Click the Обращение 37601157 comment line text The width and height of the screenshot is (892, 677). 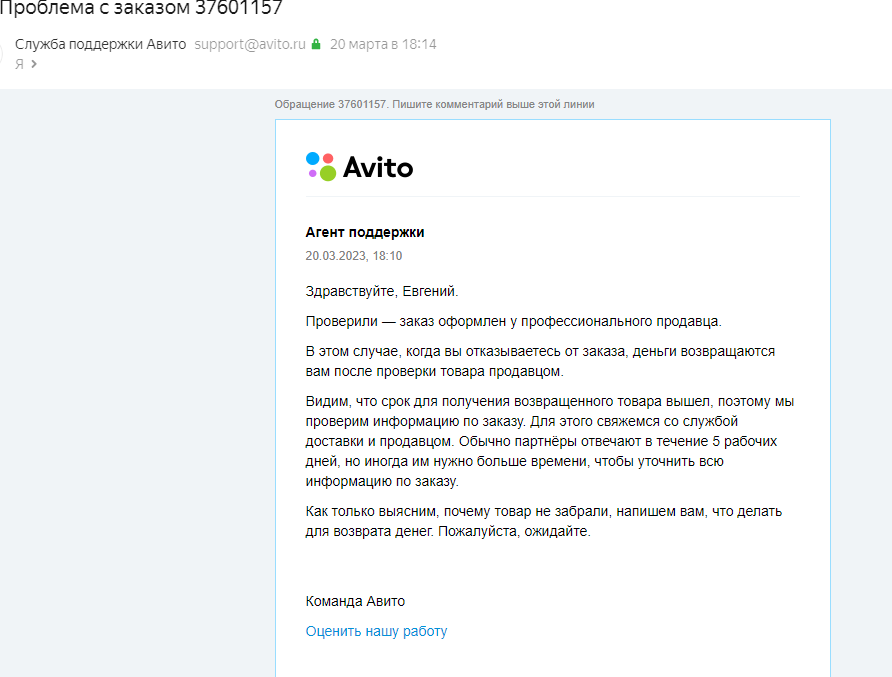435,104
